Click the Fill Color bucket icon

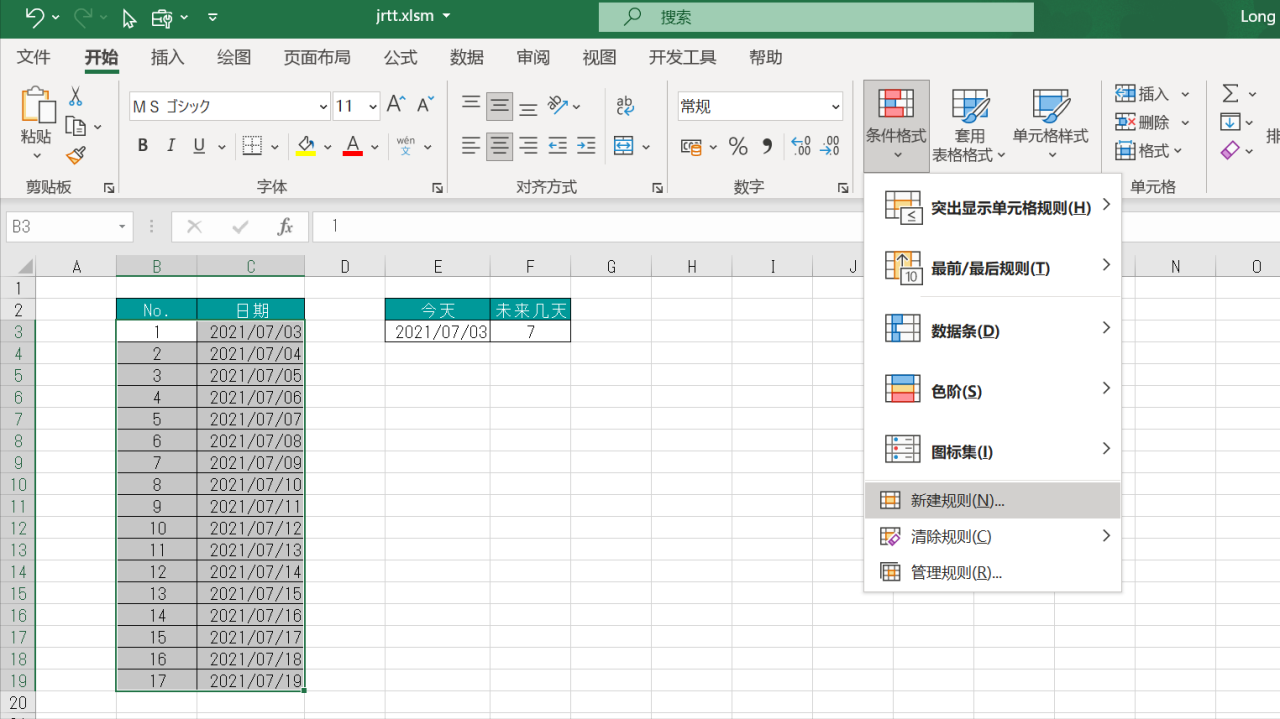pos(306,146)
